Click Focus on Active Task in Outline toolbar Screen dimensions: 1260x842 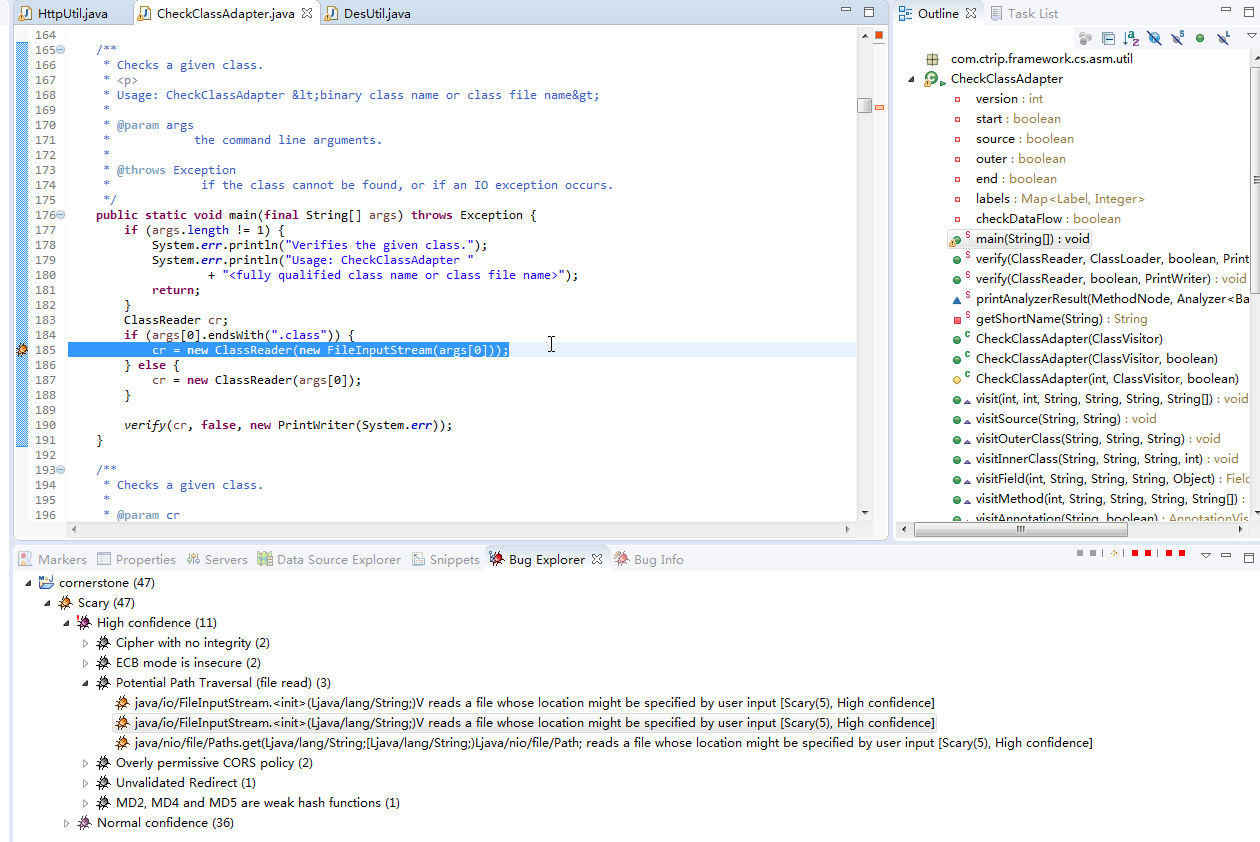point(1085,38)
